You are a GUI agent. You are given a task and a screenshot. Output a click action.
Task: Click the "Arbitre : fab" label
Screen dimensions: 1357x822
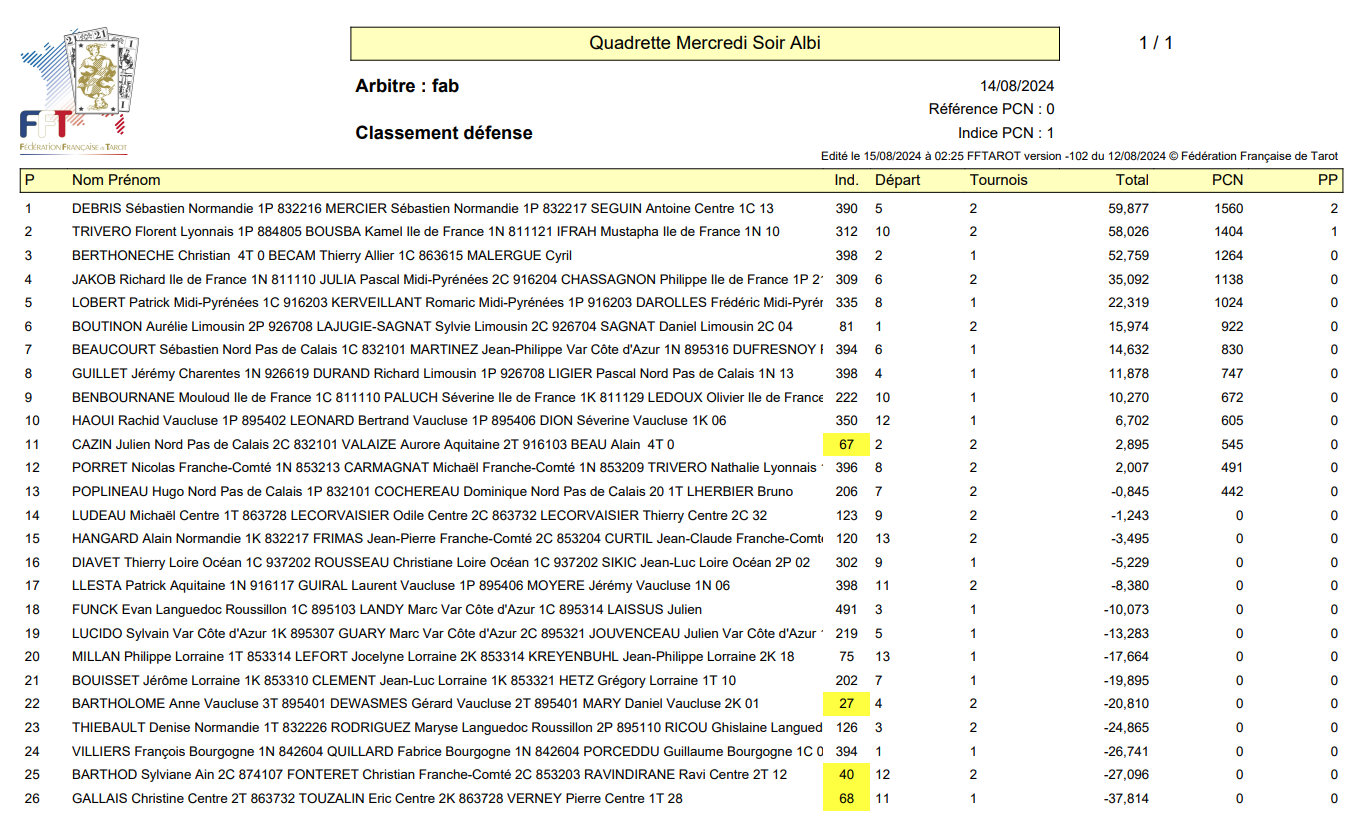pos(407,86)
